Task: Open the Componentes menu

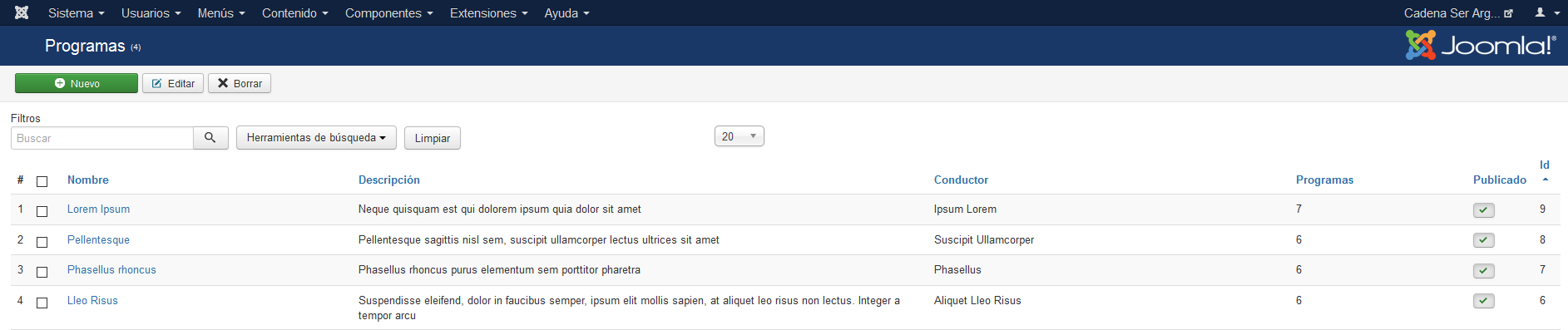Action: pyautogui.click(x=388, y=13)
